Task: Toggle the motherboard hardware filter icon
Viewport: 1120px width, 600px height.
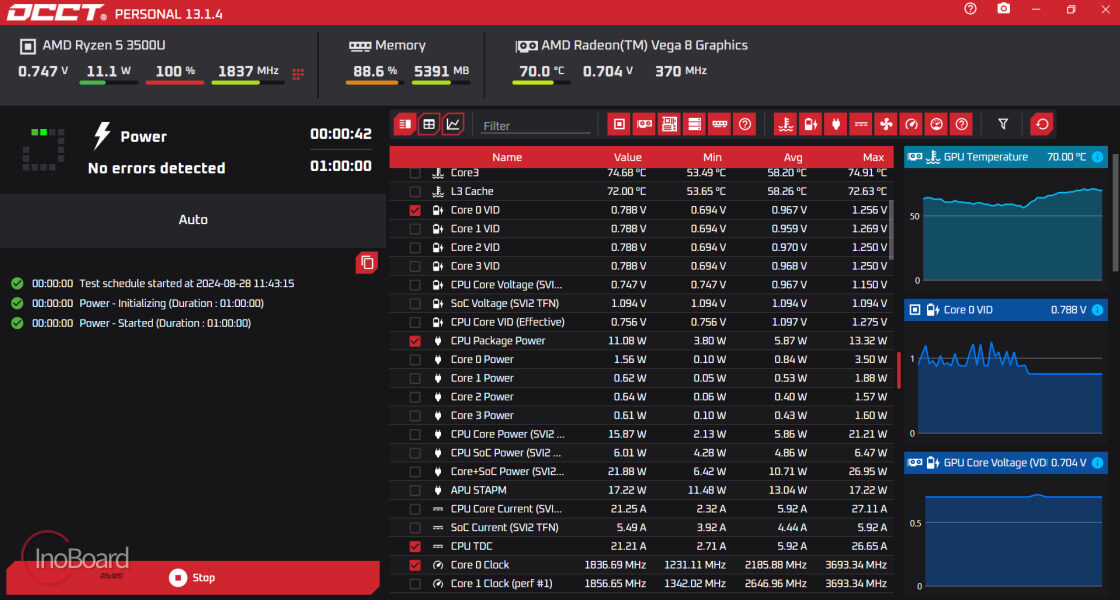Action: click(x=669, y=124)
